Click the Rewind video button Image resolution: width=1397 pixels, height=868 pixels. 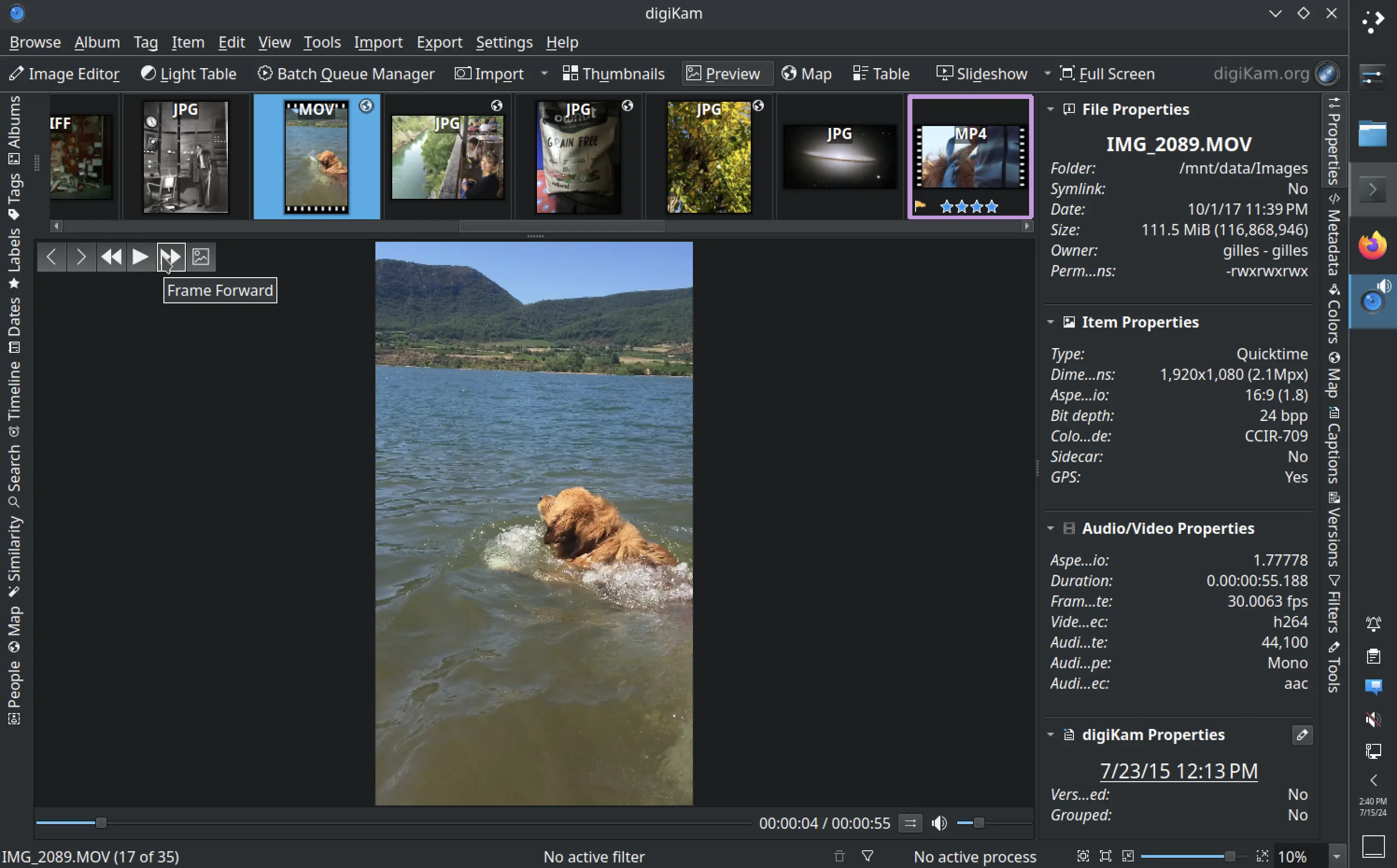point(111,257)
